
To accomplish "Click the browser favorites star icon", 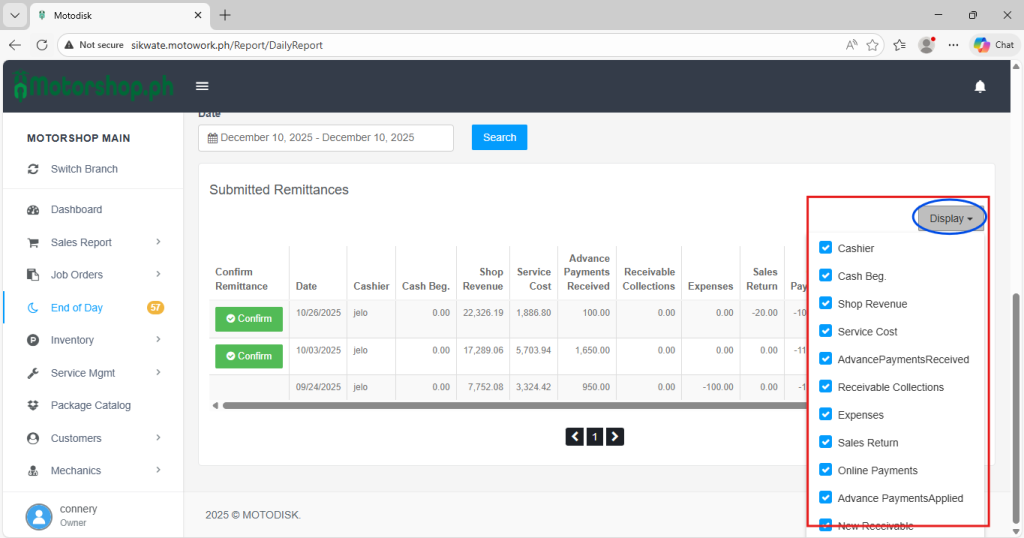I will point(873,45).
